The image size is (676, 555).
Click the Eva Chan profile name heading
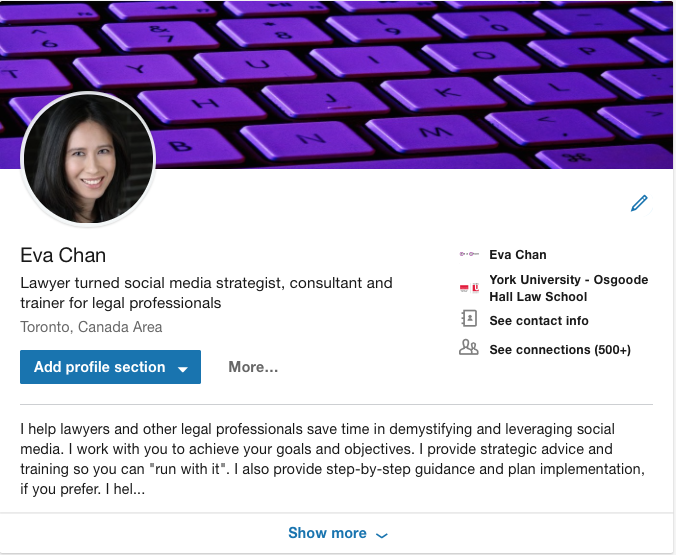[x=63, y=255]
